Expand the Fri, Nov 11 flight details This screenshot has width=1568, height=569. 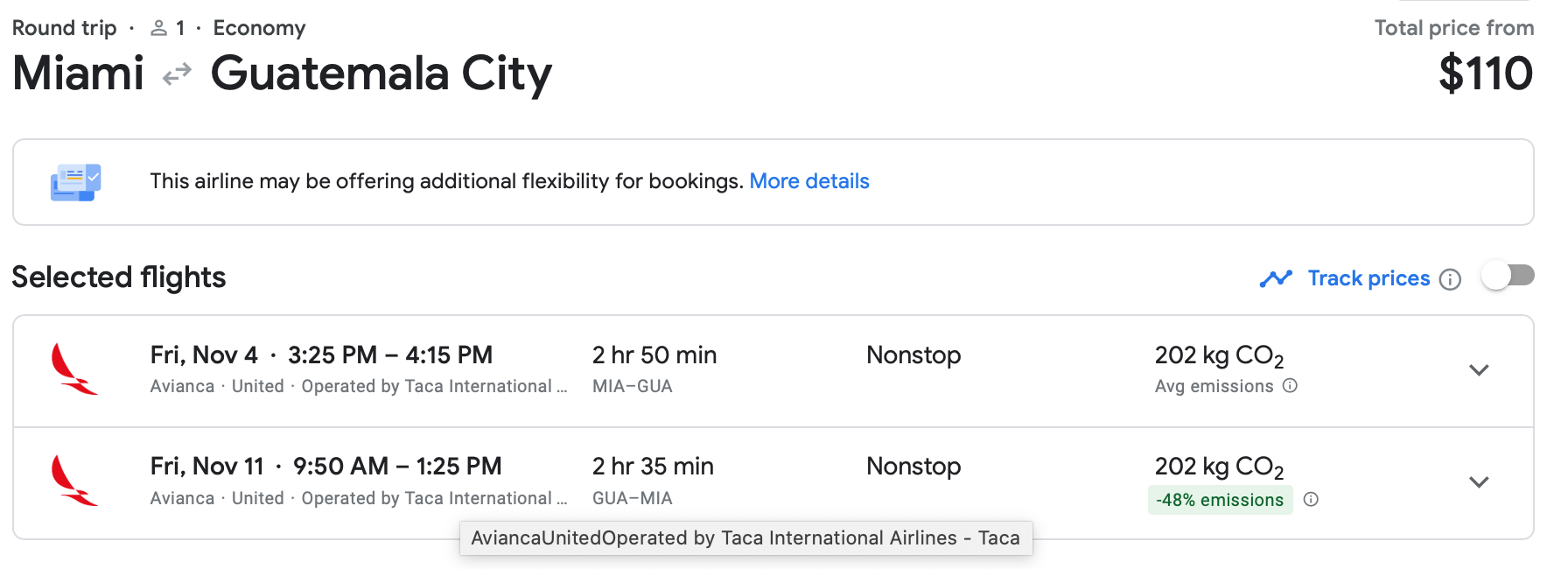coord(1479,482)
